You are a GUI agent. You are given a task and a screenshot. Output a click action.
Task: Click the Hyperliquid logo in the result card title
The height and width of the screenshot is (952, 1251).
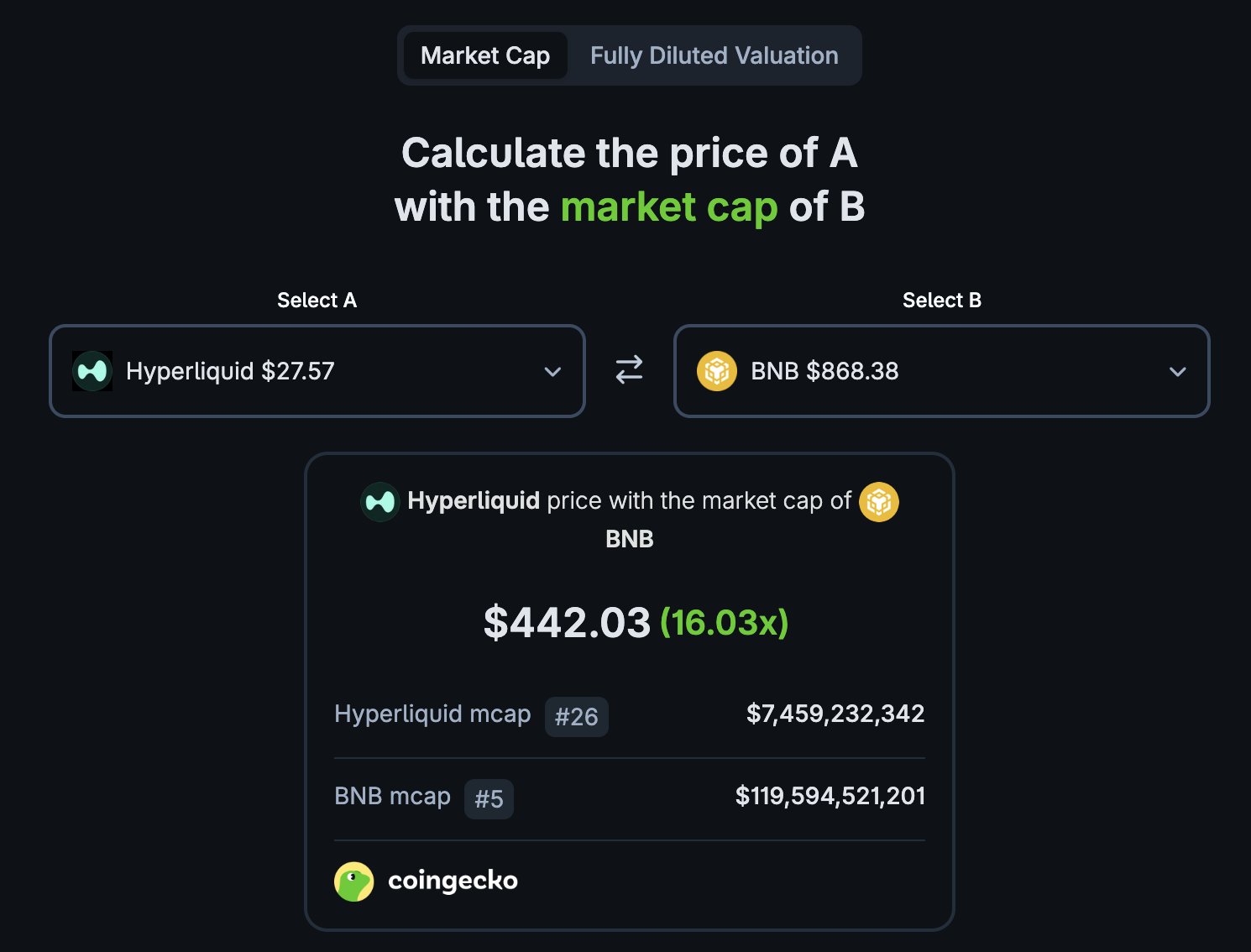379,502
